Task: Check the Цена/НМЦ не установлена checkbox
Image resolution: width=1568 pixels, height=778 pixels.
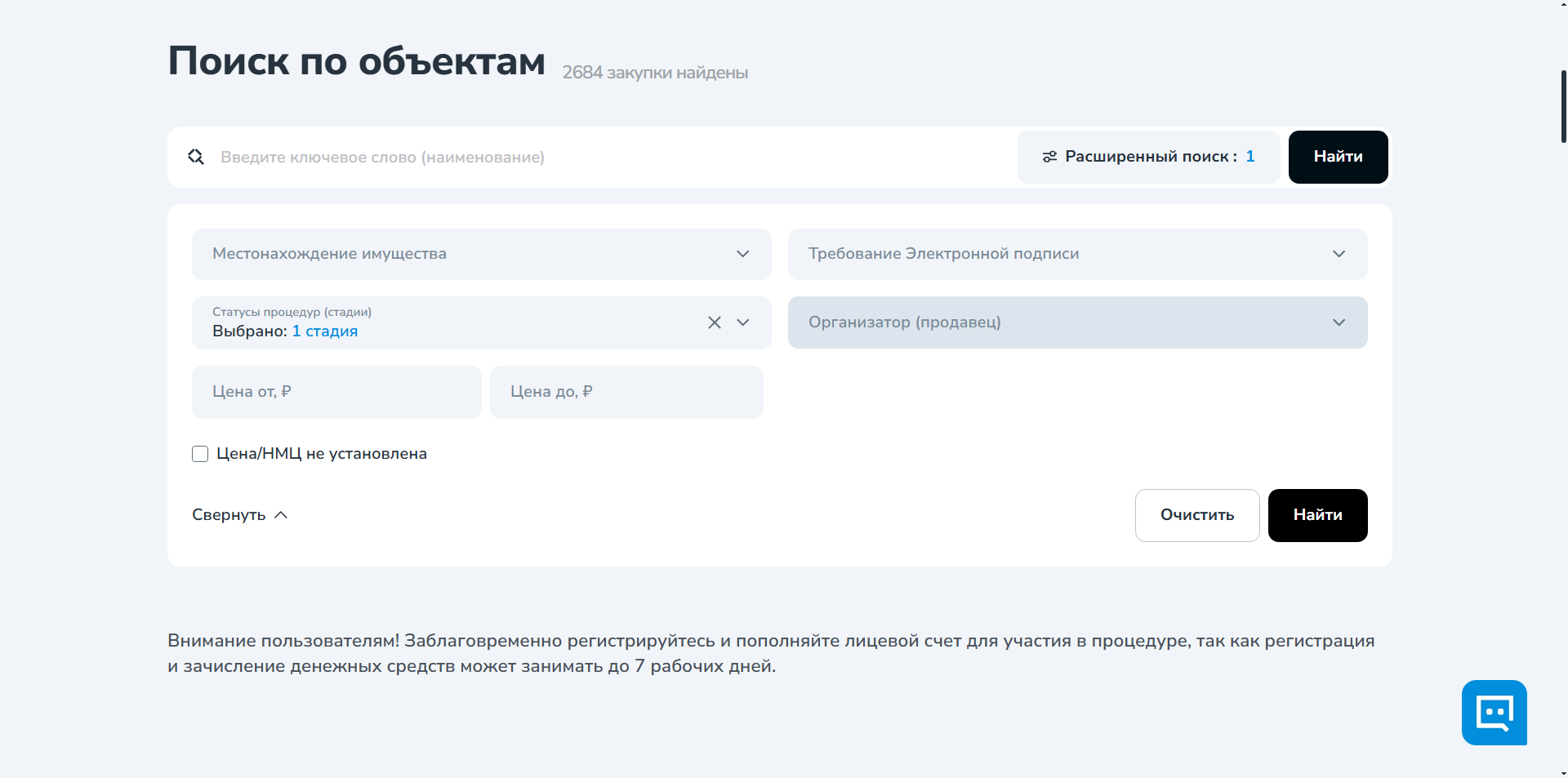Action: tap(200, 454)
